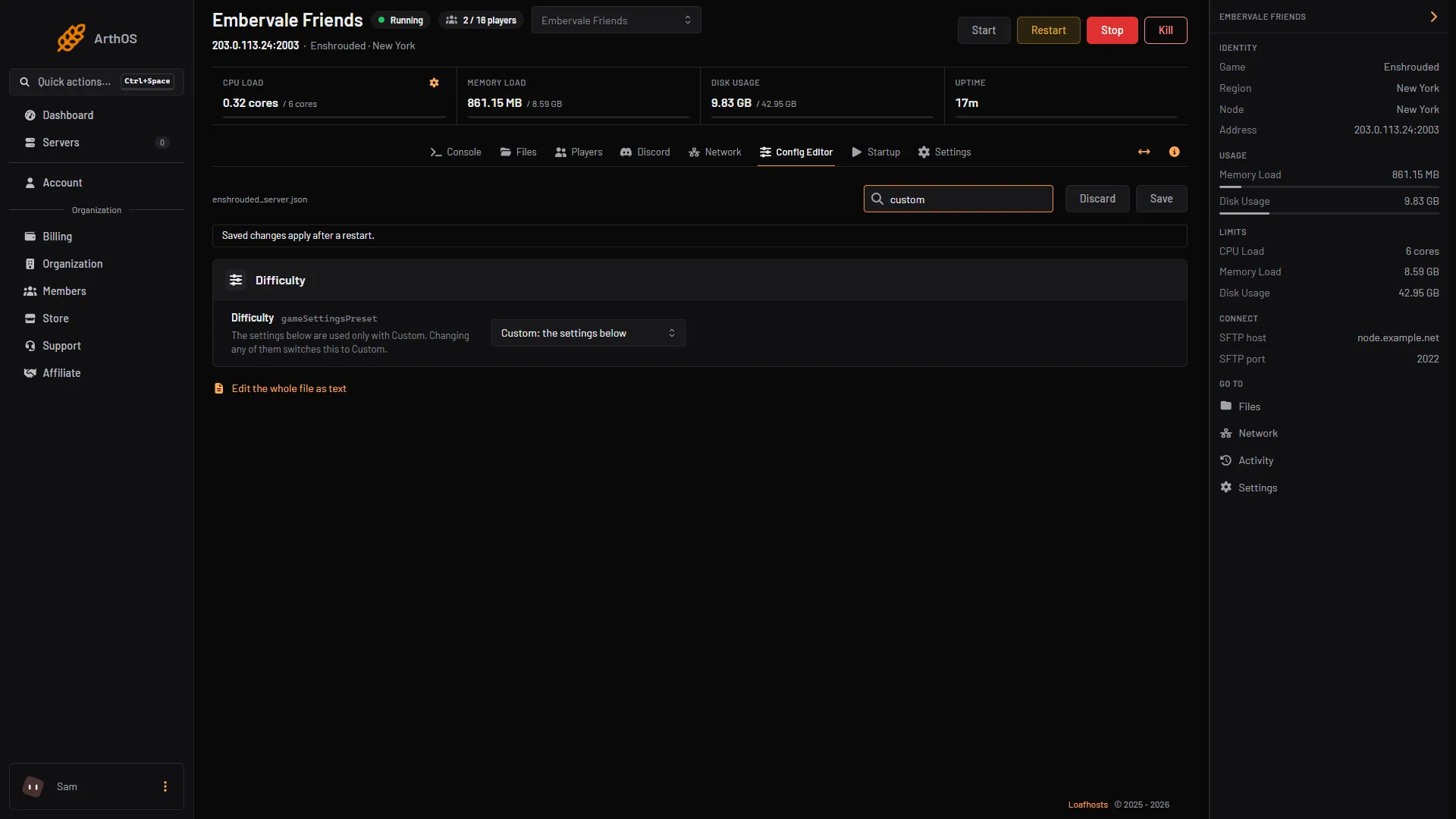Switch to the Console tab
The height and width of the screenshot is (819, 1456).
pyautogui.click(x=456, y=152)
